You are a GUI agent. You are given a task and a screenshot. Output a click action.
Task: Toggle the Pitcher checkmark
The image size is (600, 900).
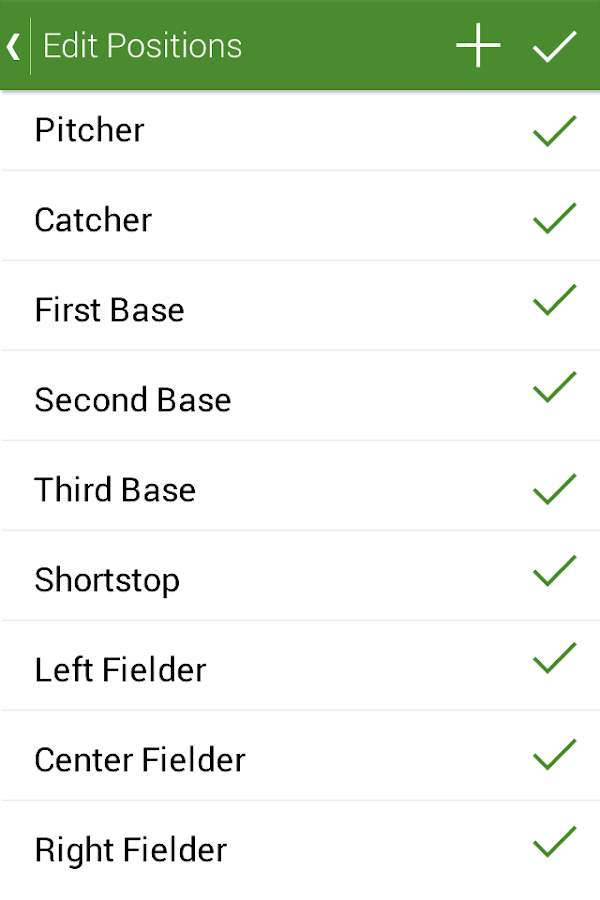pyautogui.click(x=555, y=131)
